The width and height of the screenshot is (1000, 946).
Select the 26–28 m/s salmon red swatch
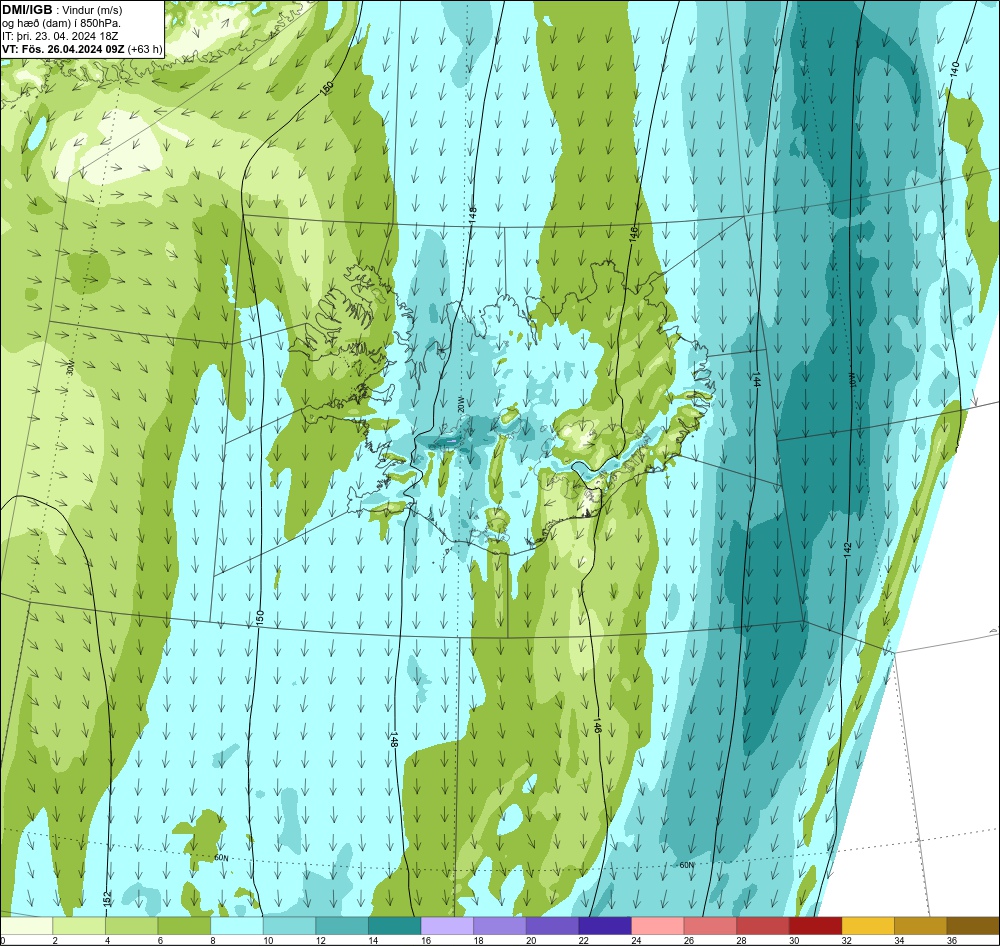click(710, 926)
